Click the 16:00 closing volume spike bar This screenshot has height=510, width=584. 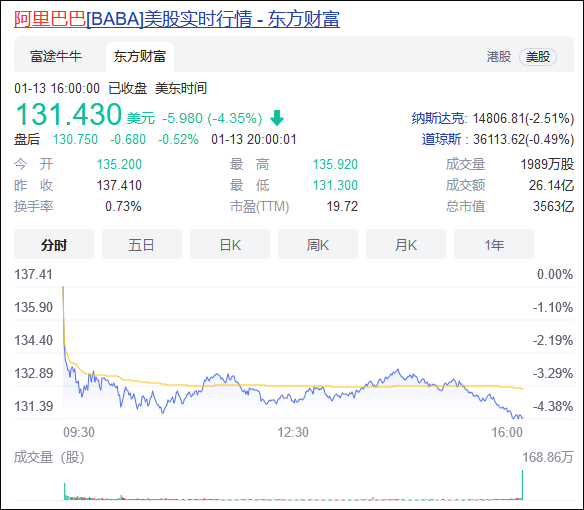point(522,484)
